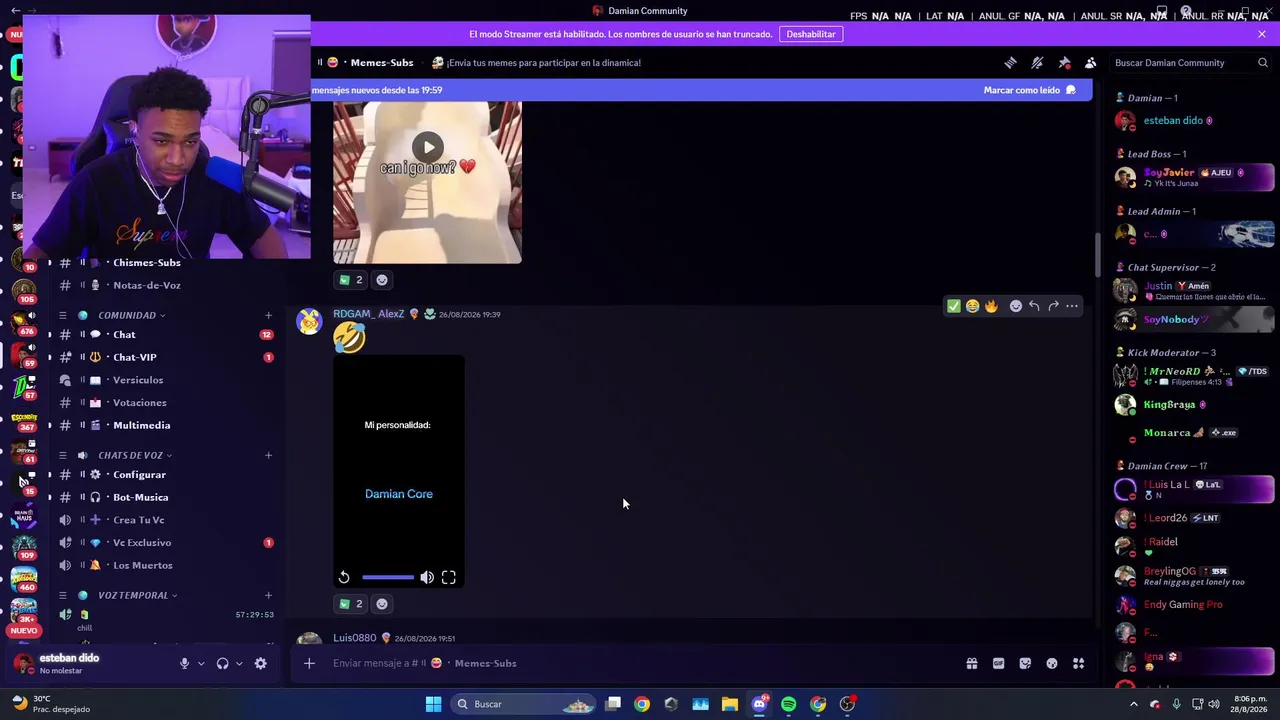Mute microphone in user panel

click(184, 663)
